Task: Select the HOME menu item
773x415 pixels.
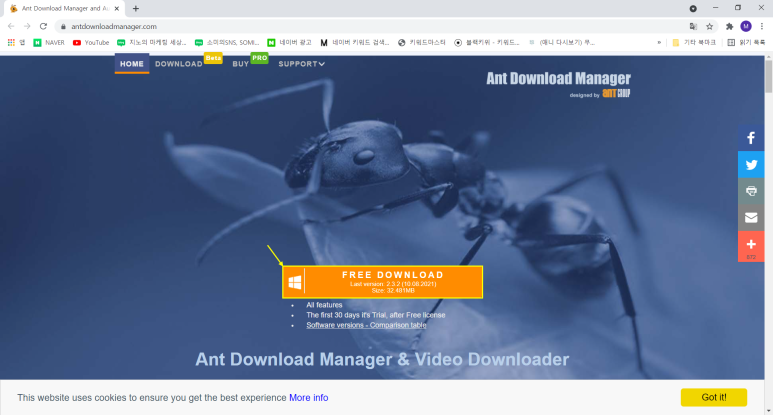Action: 132,64
